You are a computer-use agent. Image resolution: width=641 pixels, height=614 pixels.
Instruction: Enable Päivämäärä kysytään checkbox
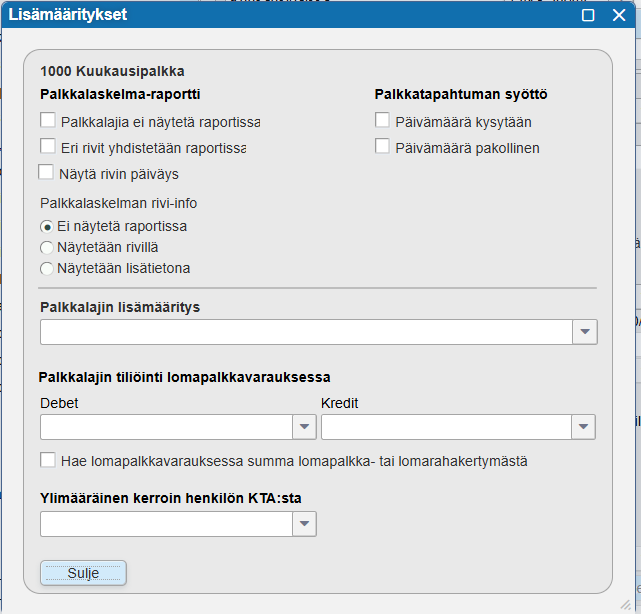[382, 121]
